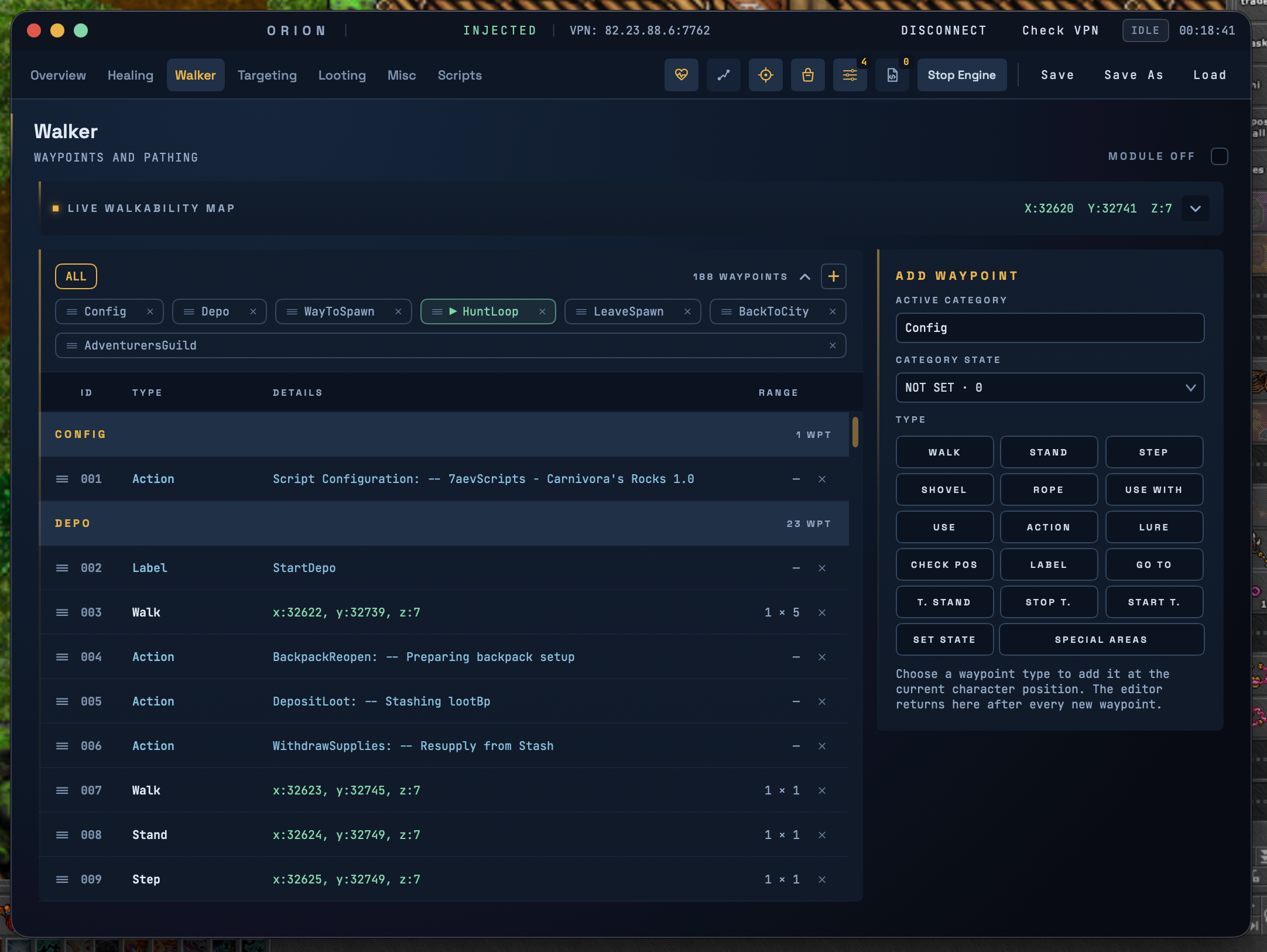
Task: Open the sliders settings icon with badge 4
Action: pos(850,75)
